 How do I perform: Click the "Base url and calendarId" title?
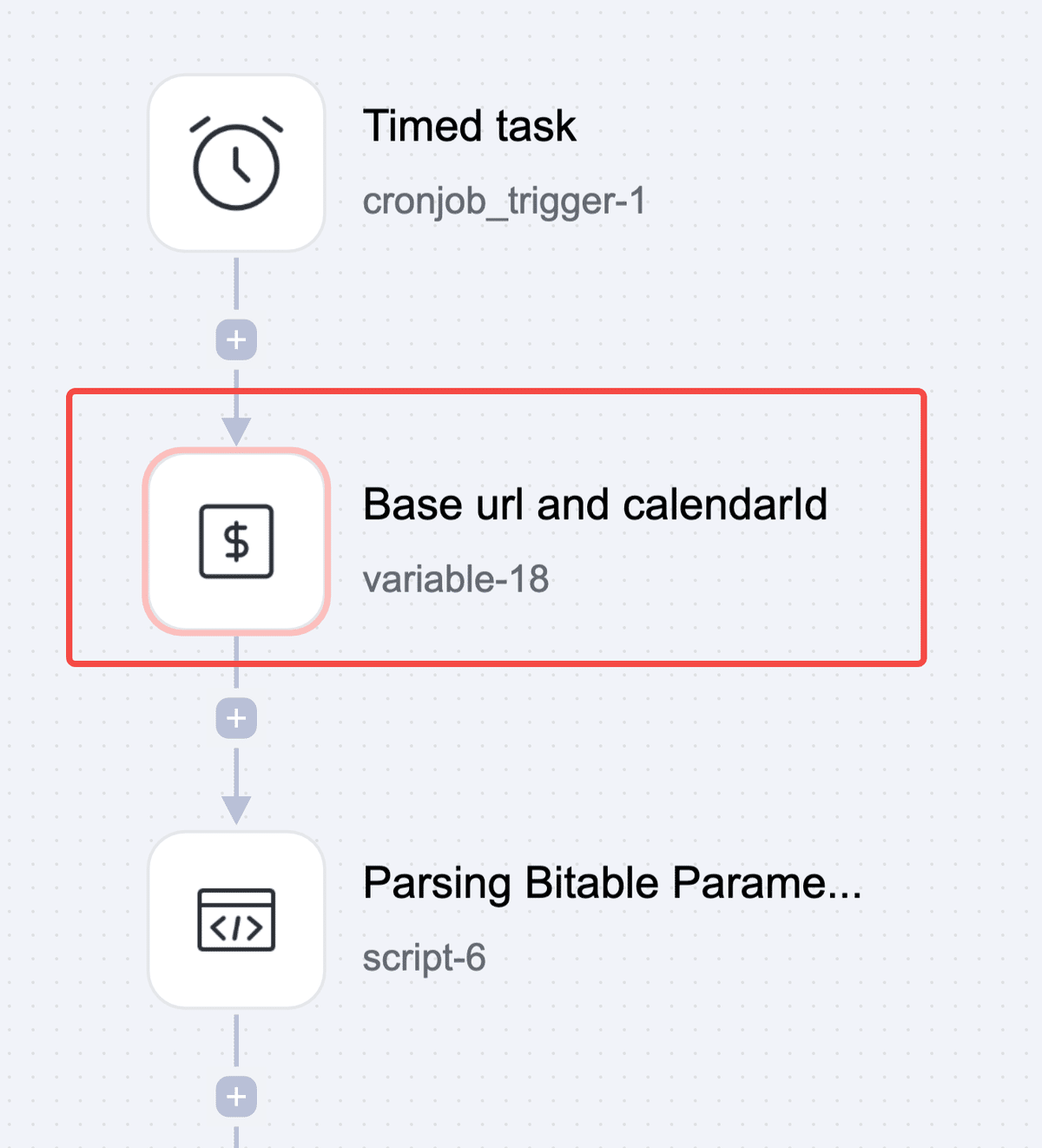595,505
